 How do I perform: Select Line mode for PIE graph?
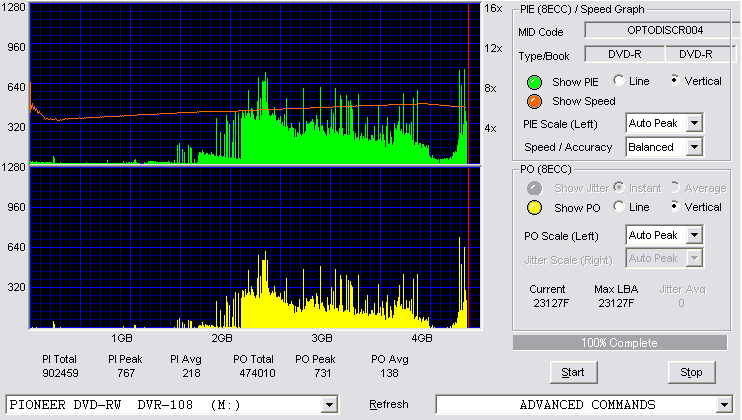[x=619, y=80]
